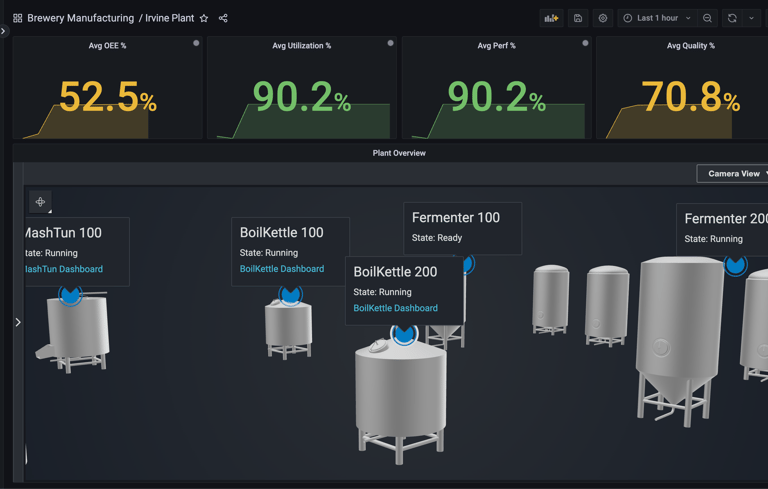768x489 pixels.
Task: Click the Avg Perf % panel info dot
Action: [x=585, y=43]
